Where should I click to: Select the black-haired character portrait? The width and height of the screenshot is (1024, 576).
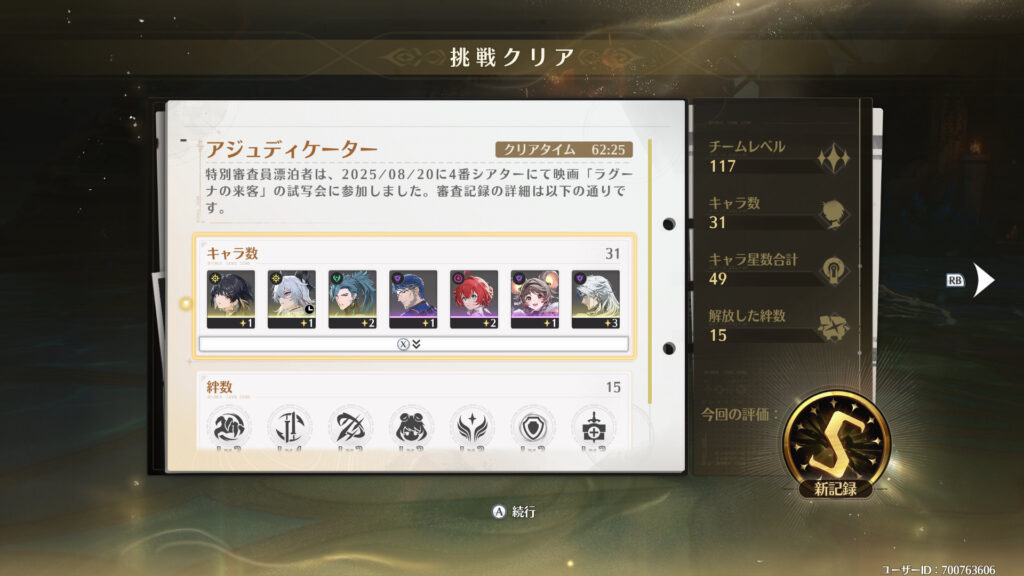point(231,299)
